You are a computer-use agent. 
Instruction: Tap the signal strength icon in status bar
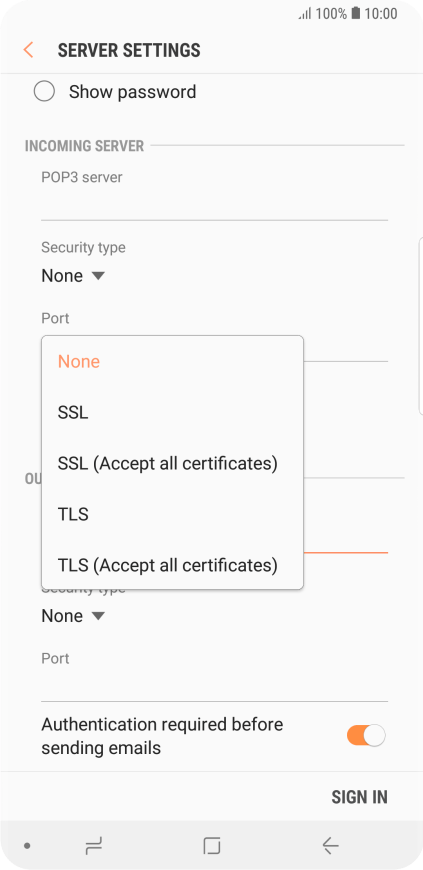click(x=305, y=14)
